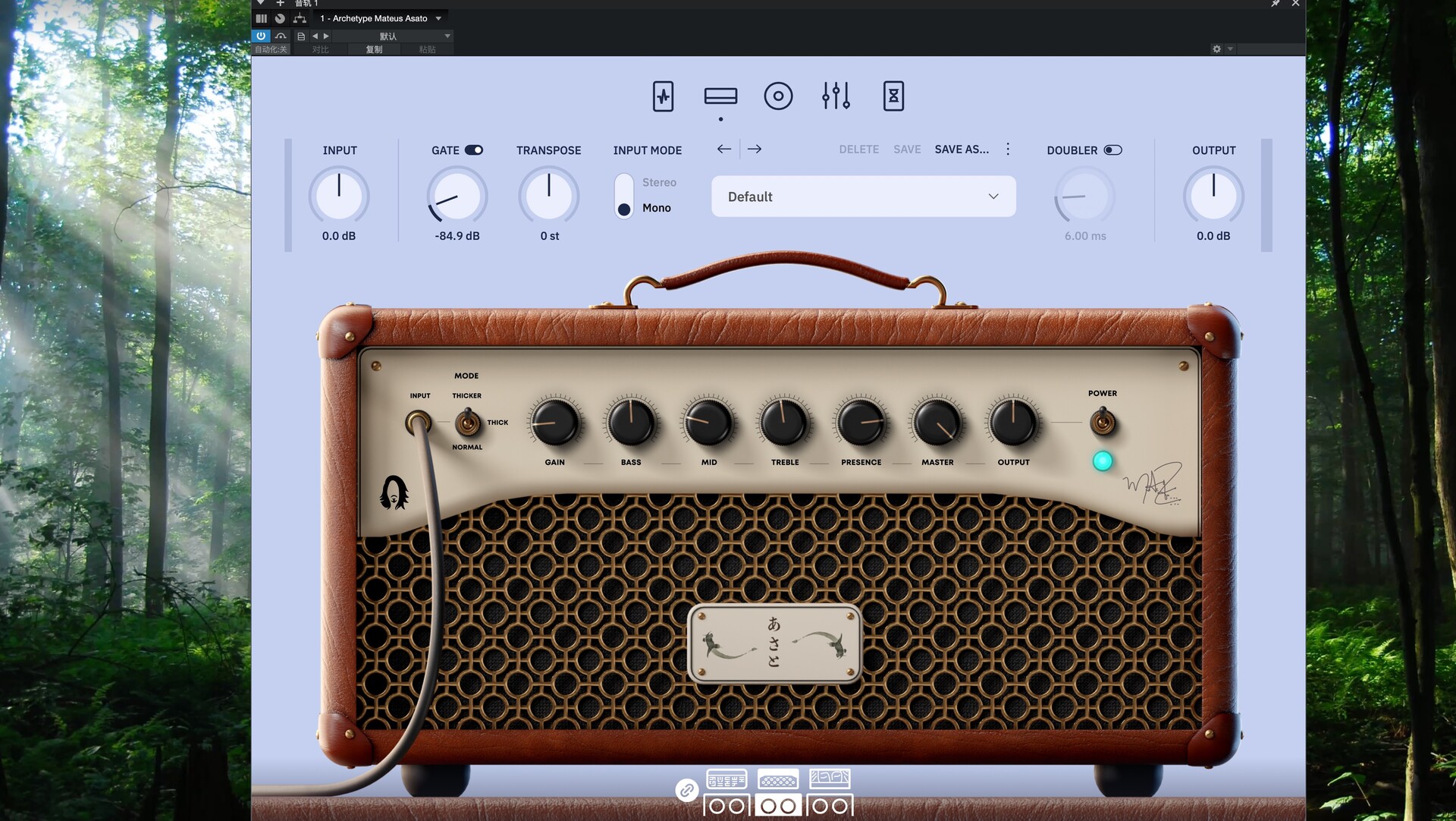This screenshot has height=821, width=1456.
Task: Enable the DOUBLER toggle
Action: click(x=1112, y=150)
